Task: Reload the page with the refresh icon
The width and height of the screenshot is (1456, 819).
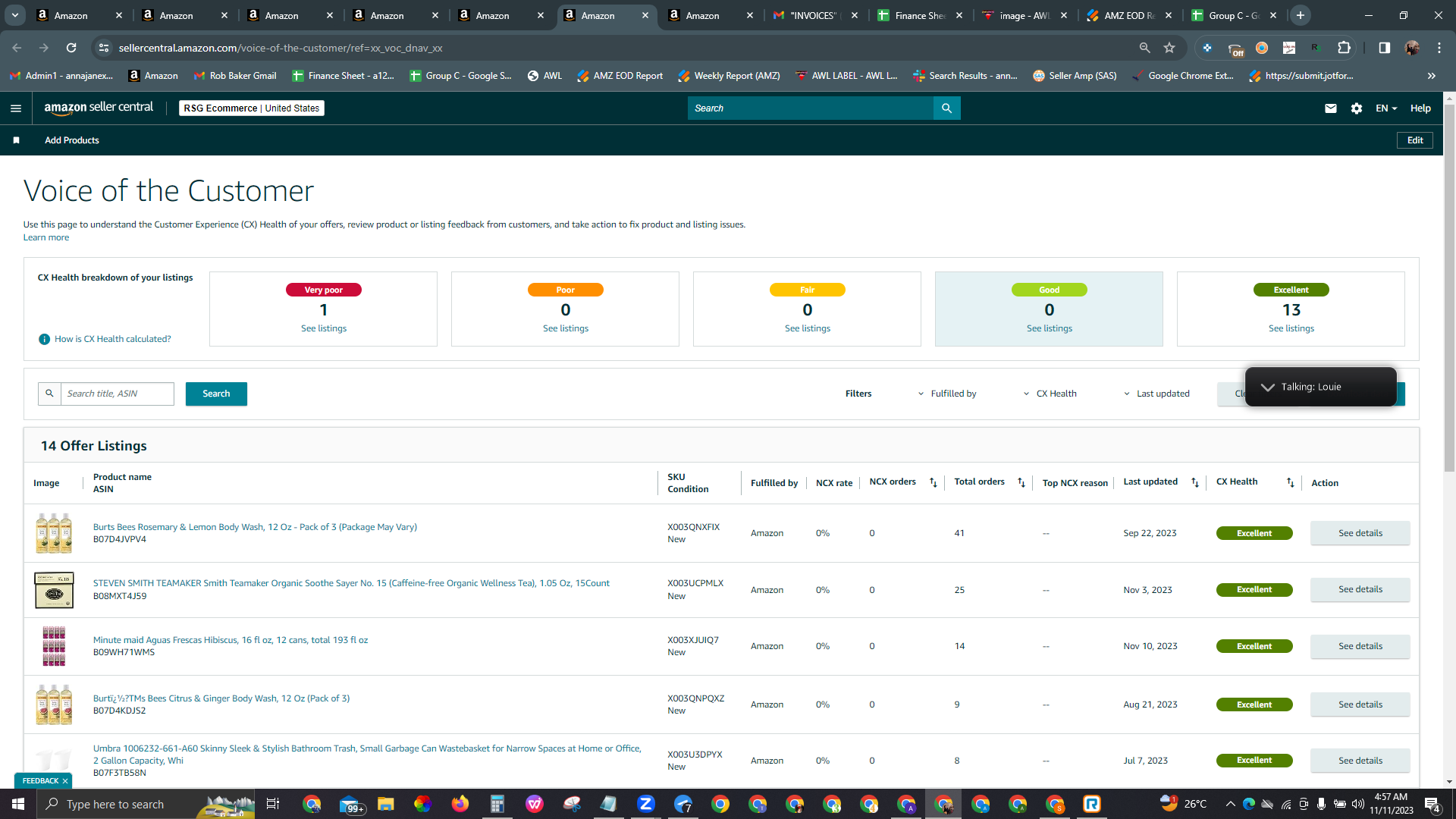Action: point(71,48)
